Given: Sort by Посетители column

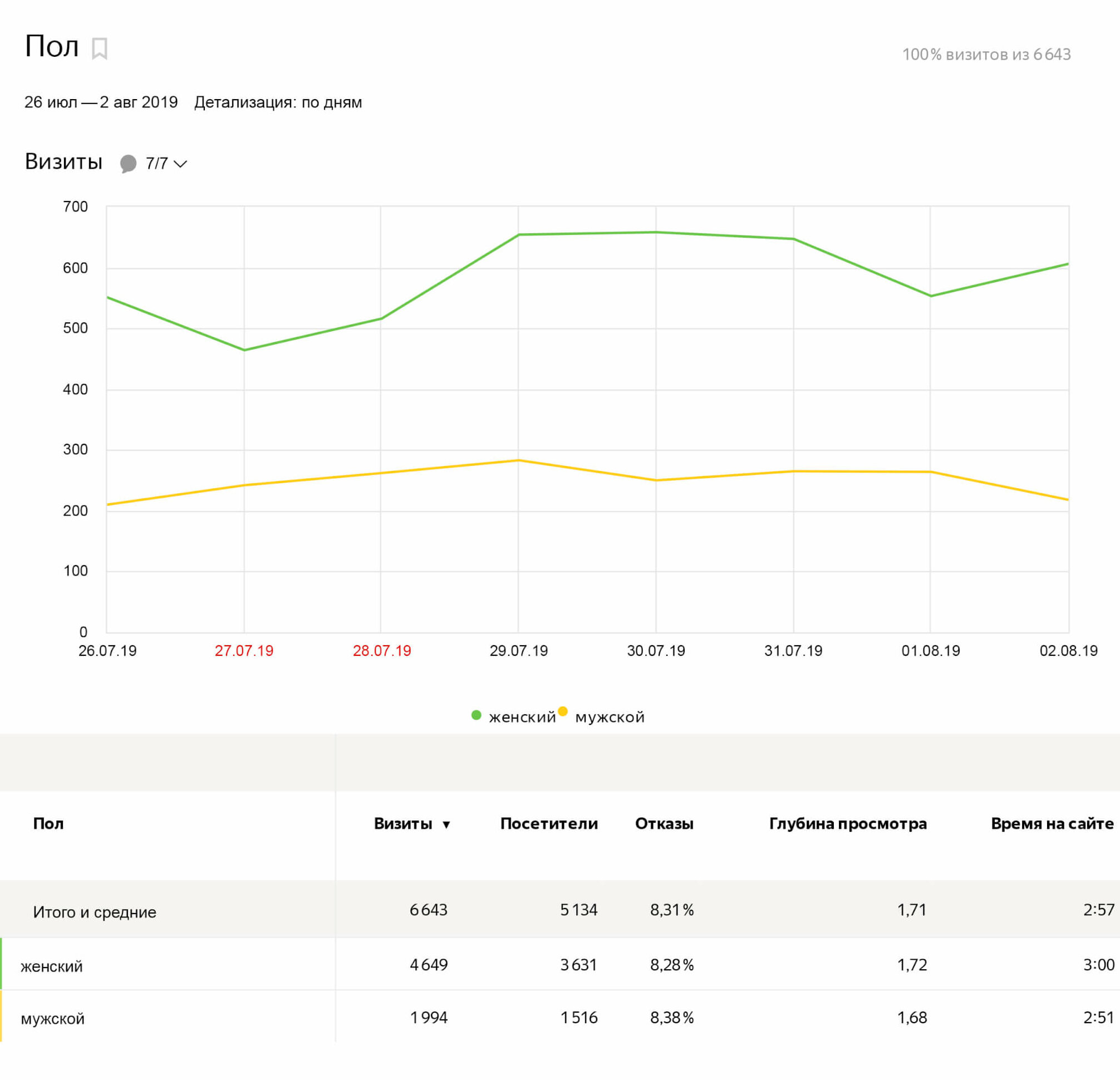Looking at the screenshot, I should click(x=548, y=823).
